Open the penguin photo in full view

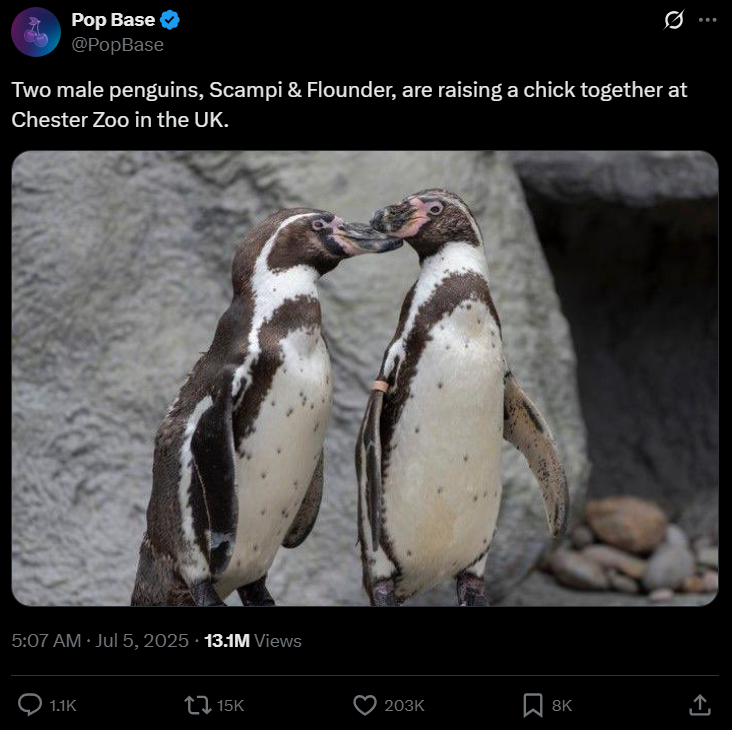coord(365,378)
